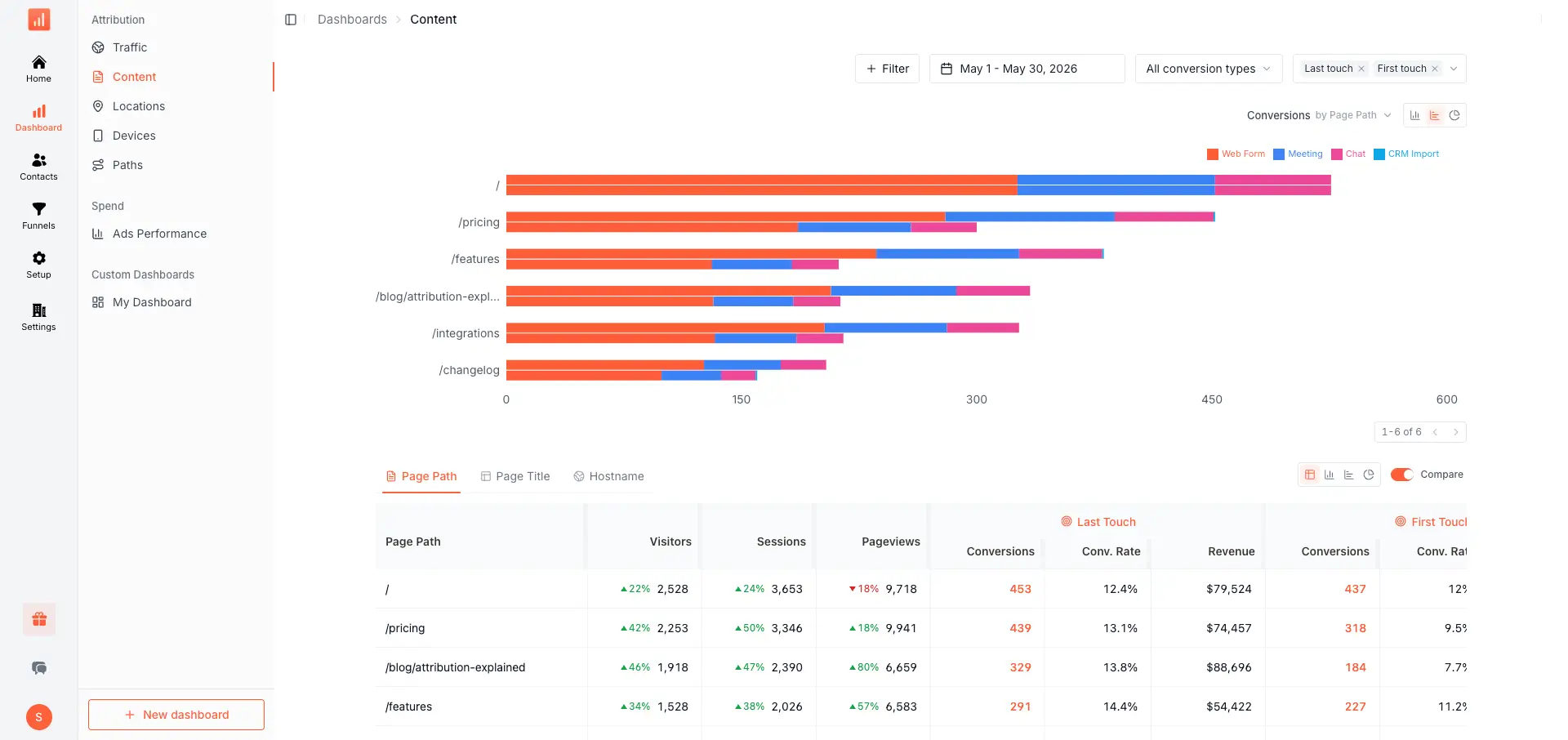This screenshot has height=740, width=1568.
Task: Sort by the Sessions column header
Action: tap(782, 542)
